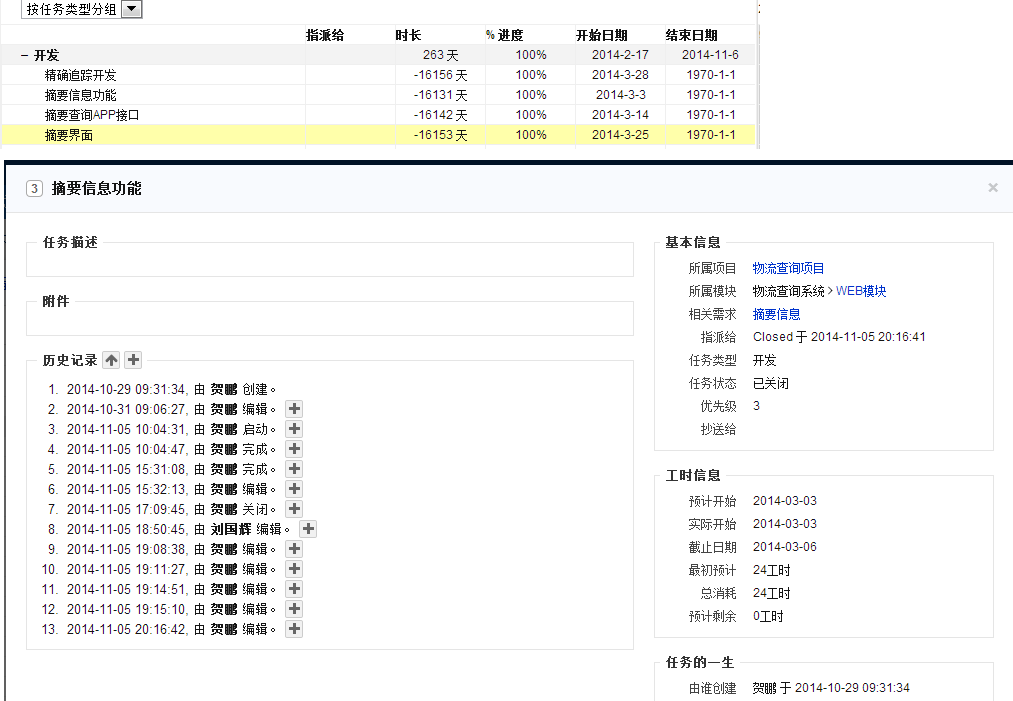Expand details of history record 2
Screen dimensions: 1013x701
coord(294,409)
